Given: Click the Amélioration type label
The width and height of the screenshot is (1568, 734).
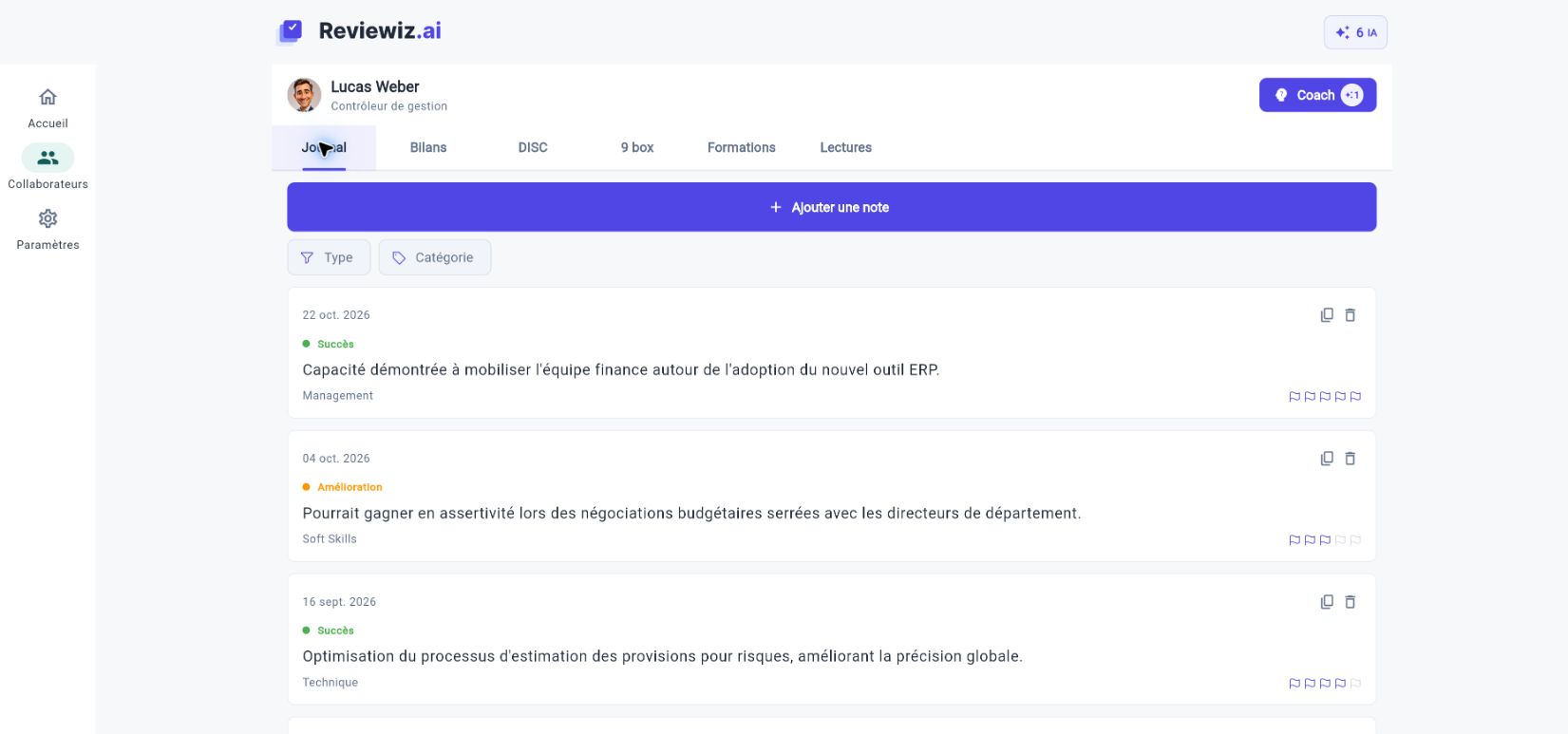Looking at the screenshot, I should tap(349, 487).
